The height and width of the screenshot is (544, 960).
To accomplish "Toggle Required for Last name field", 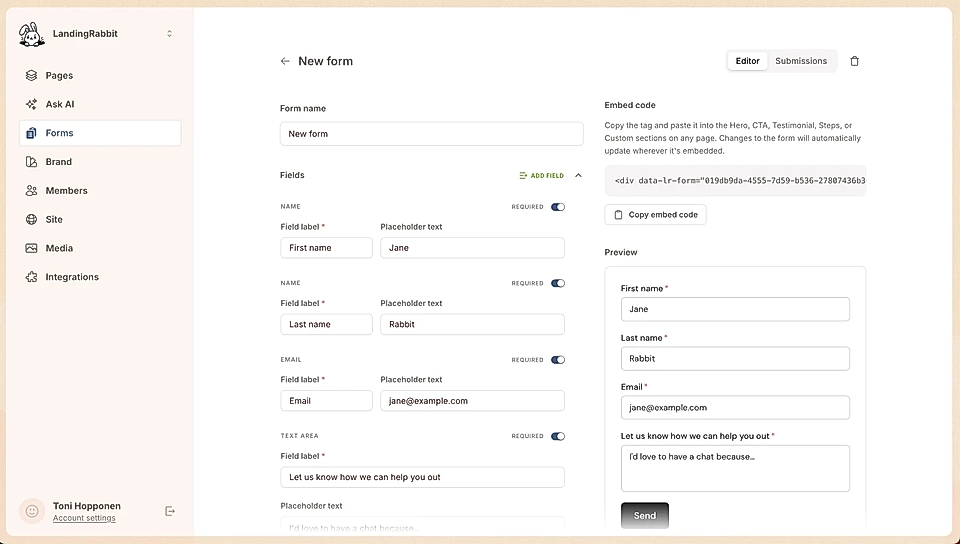I will coord(558,283).
